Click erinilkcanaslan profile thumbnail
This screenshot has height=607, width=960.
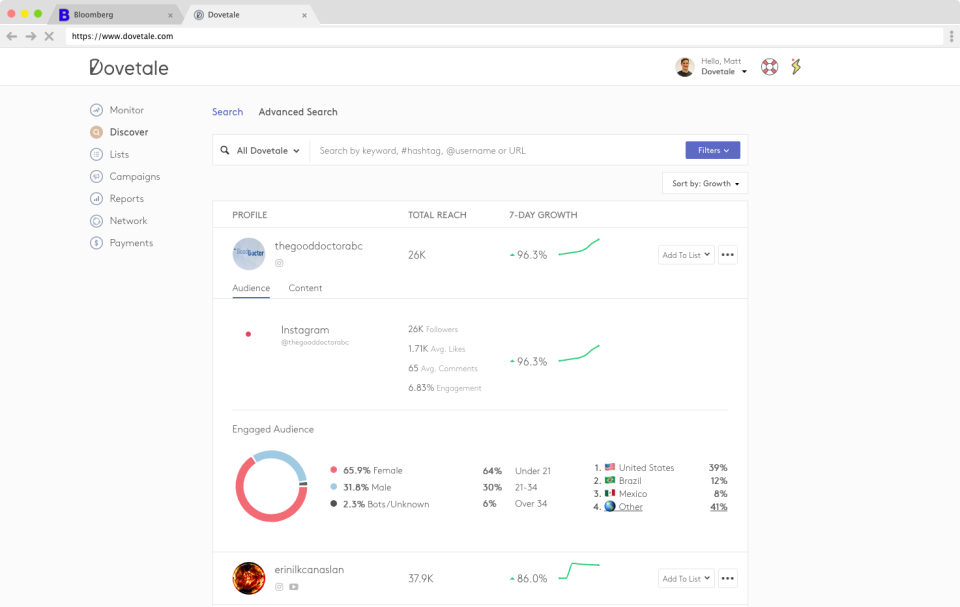[249, 578]
